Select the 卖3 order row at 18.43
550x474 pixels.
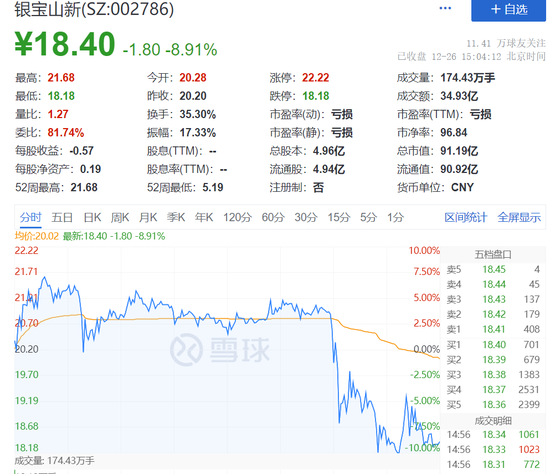[493, 299]
